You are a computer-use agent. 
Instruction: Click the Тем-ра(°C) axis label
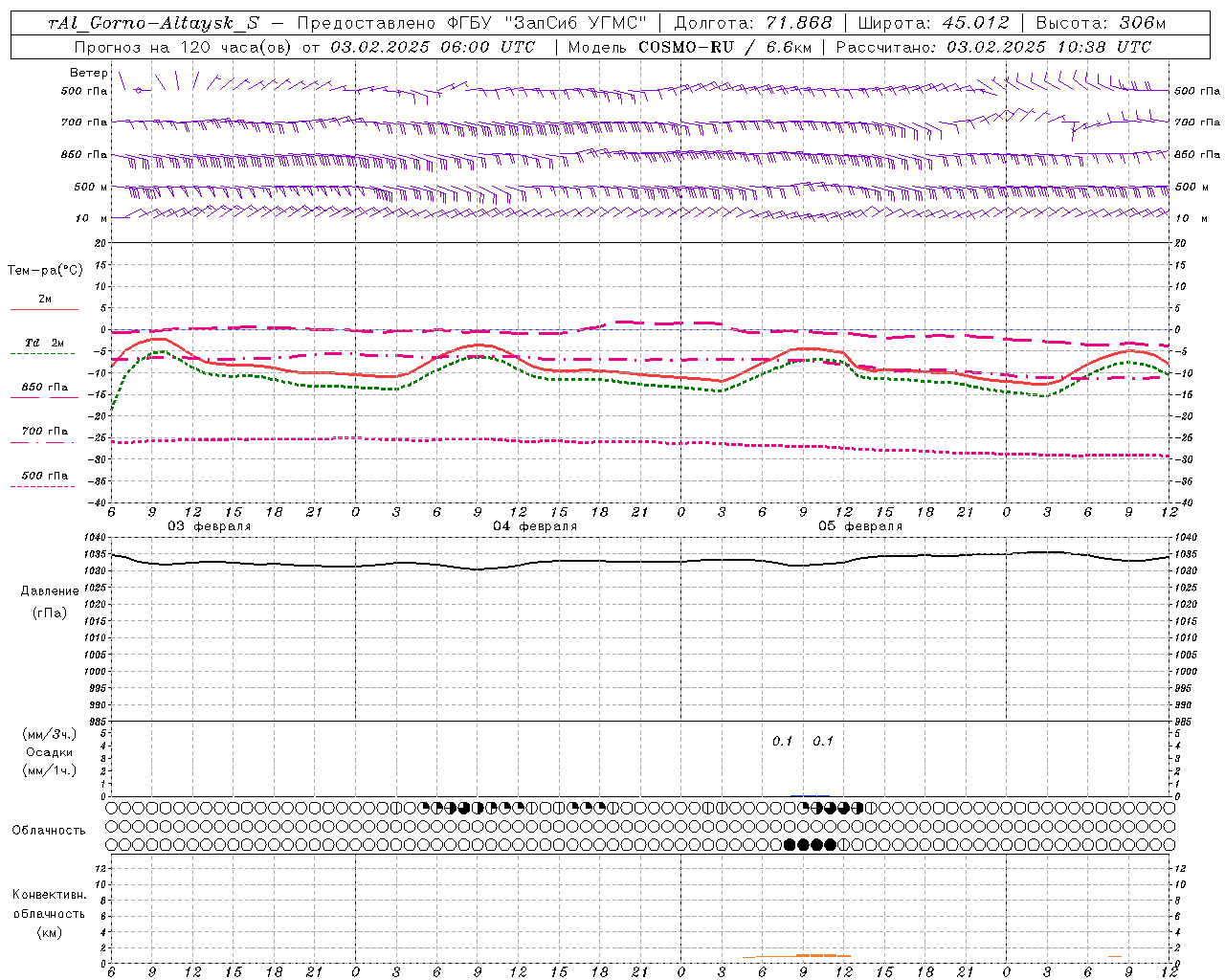45,271
